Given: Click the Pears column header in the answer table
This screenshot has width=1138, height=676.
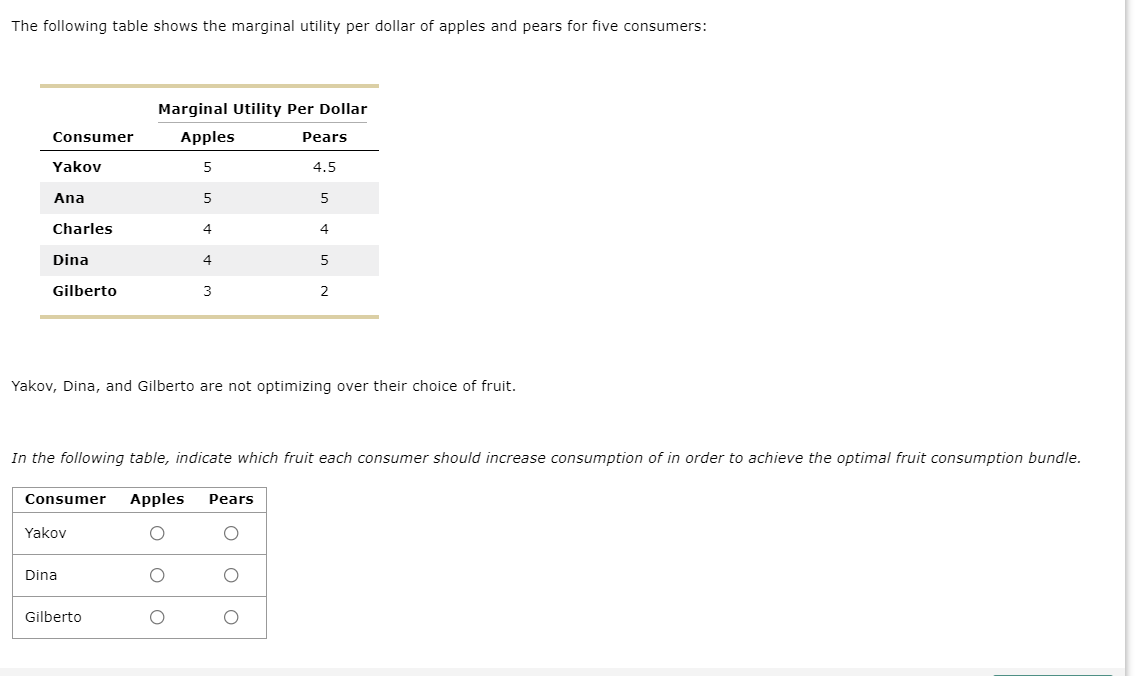Looking at the screenshot, I should click(x=231, y=499).
